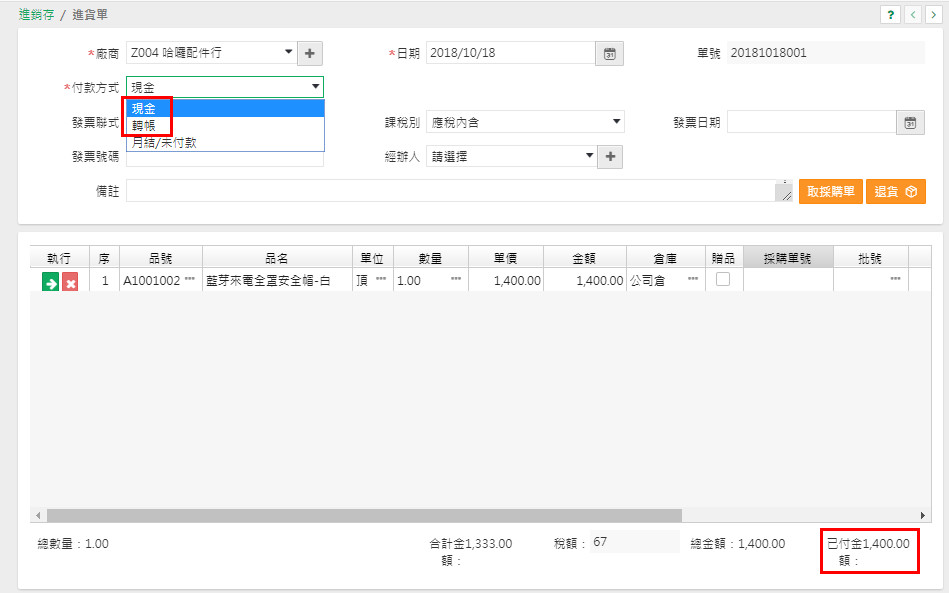Expand the 廠商 dropdown
This screenshot has height=593, width=949.
289,53
